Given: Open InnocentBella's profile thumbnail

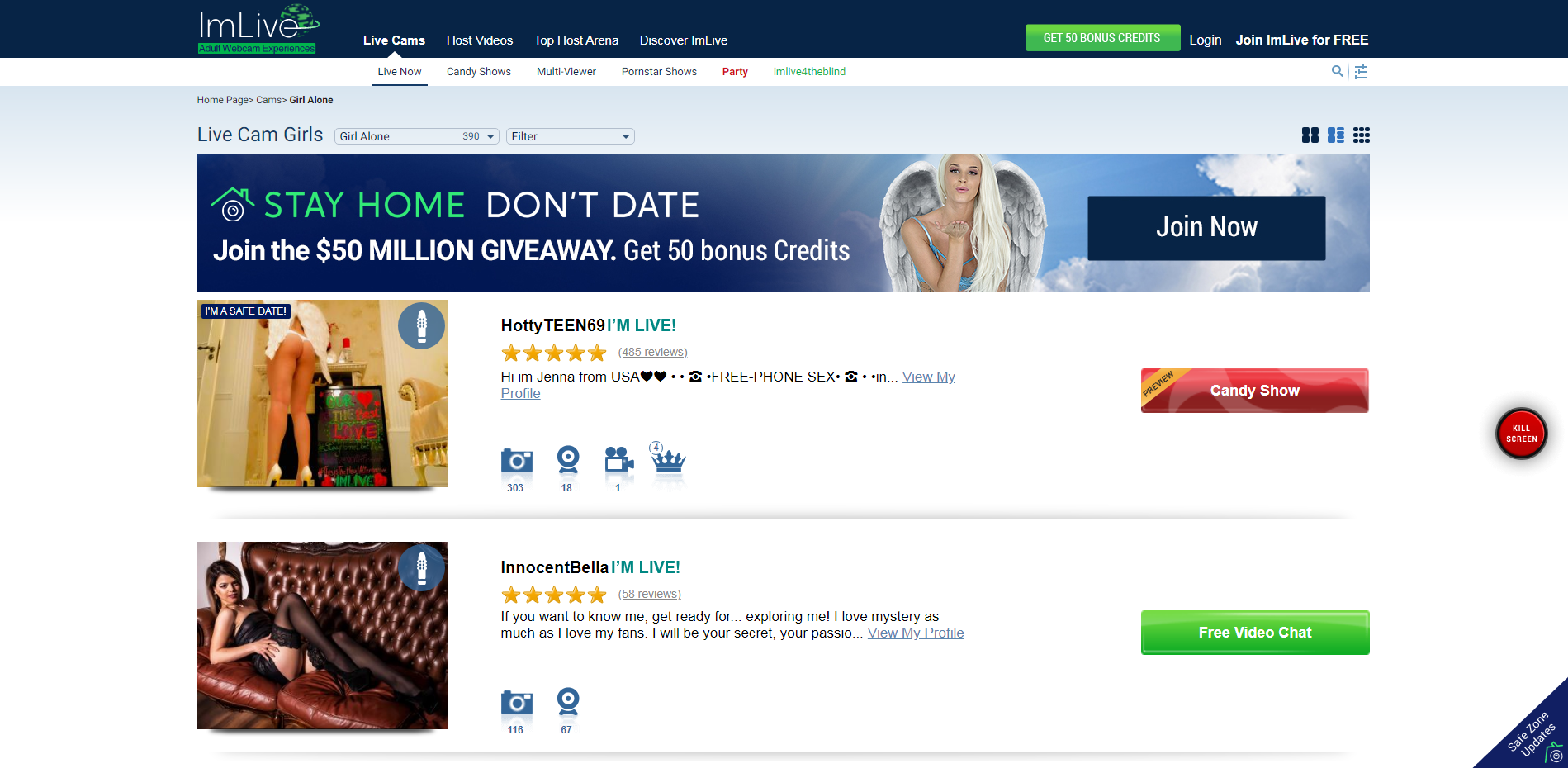Looking at the screenshot, I should (x=322, y=635).
